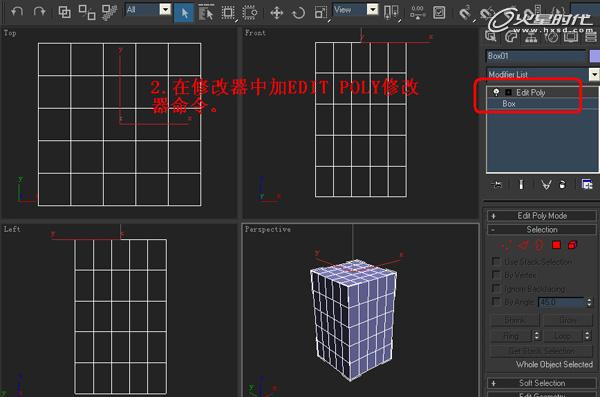This screenshot has height=397, width=600.
Task: Enable By Vertex checkbox
Action: click(496, 274)
